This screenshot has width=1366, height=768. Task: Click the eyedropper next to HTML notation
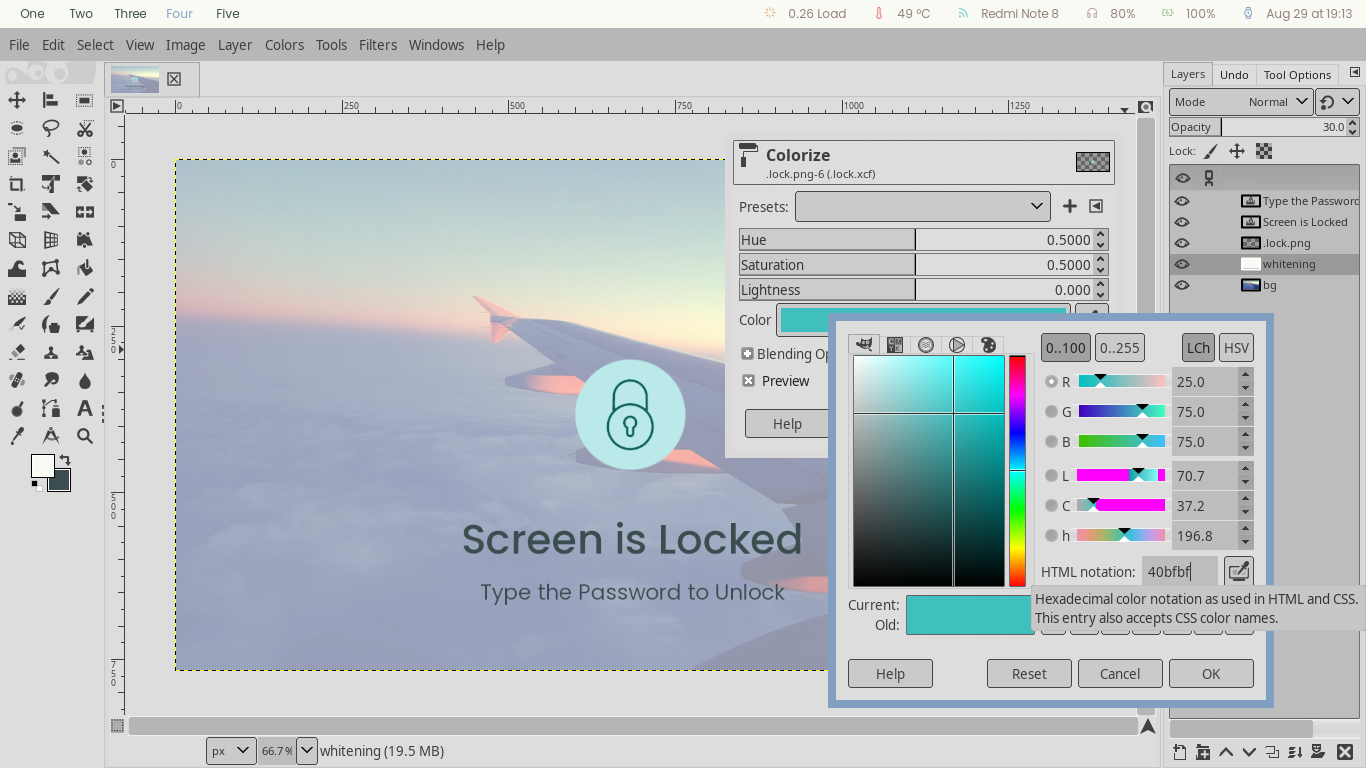(1238, 571)
